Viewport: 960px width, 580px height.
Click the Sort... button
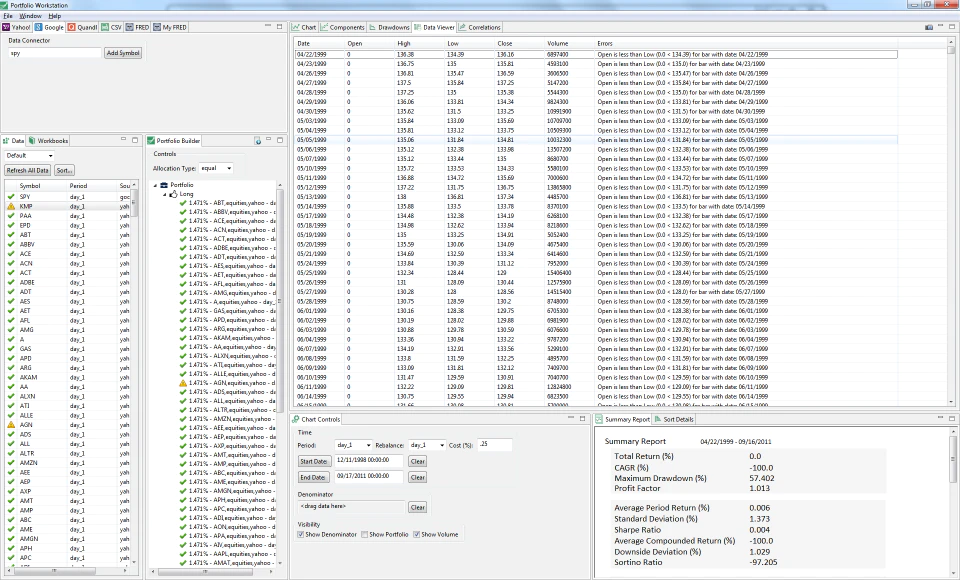click(64, 170)
